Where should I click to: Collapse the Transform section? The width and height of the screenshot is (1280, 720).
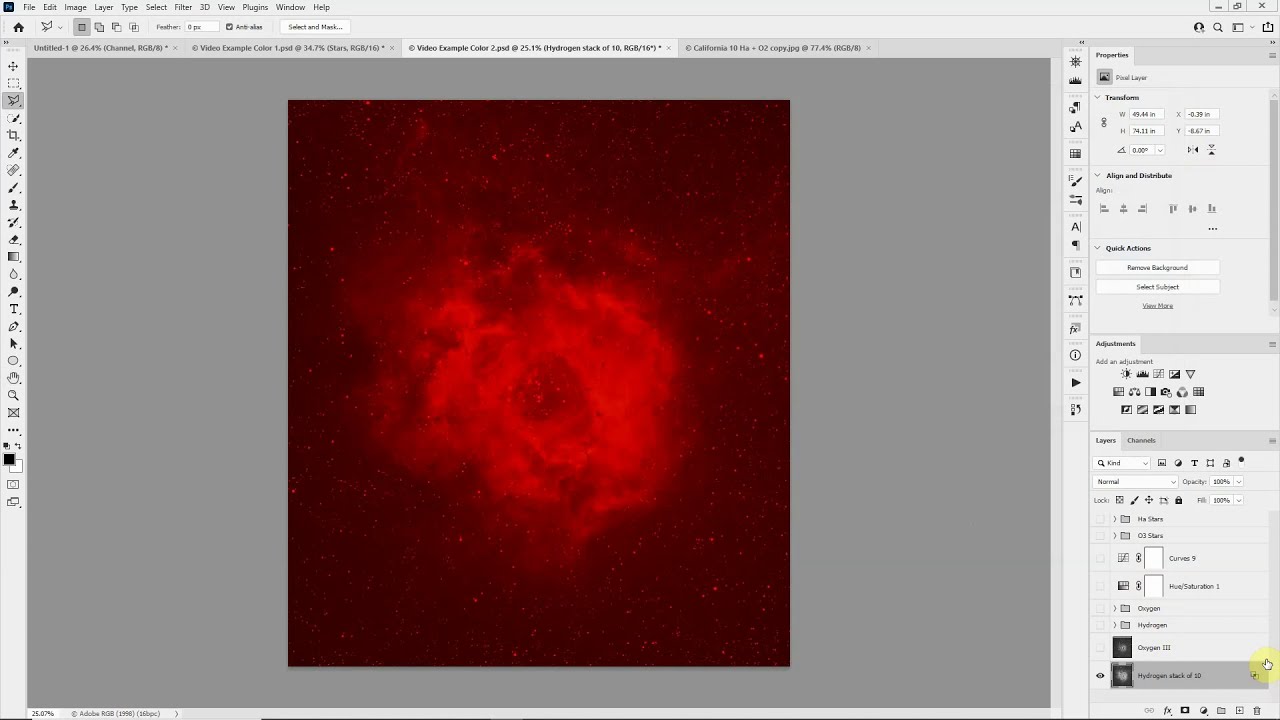coord(1098,98)
